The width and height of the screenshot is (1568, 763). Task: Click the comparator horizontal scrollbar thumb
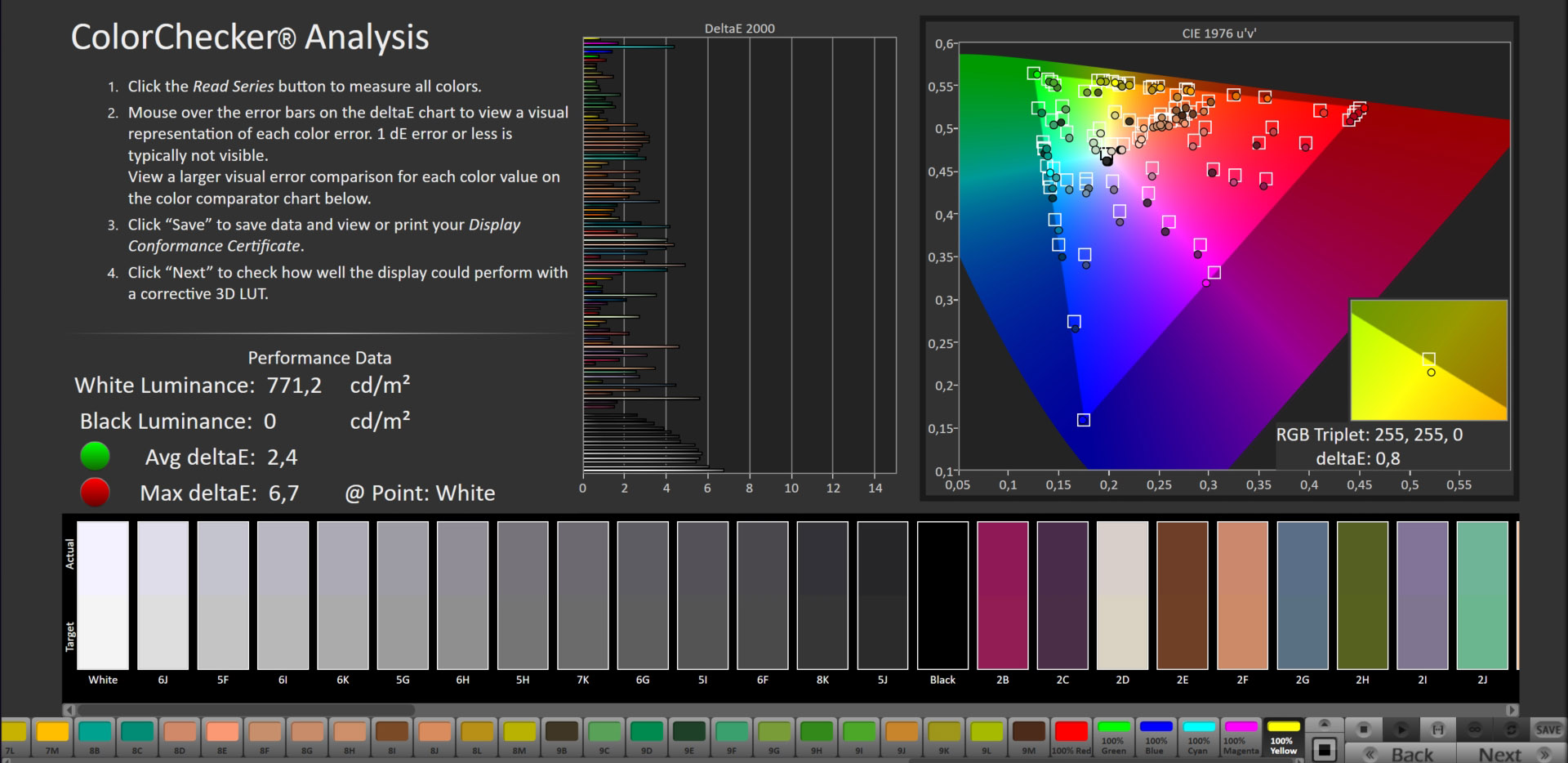(x=246, y=710)
